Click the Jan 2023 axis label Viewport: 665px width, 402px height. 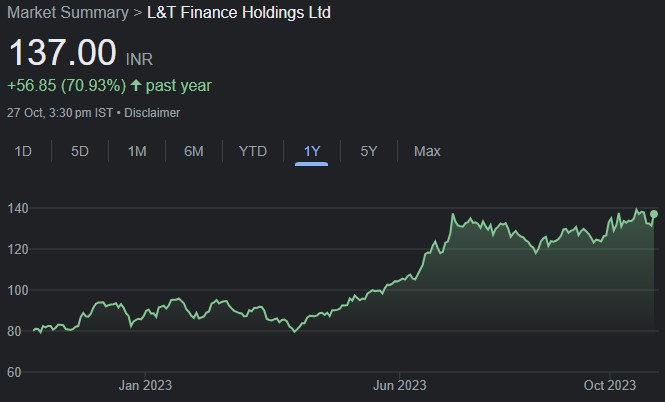145,385
